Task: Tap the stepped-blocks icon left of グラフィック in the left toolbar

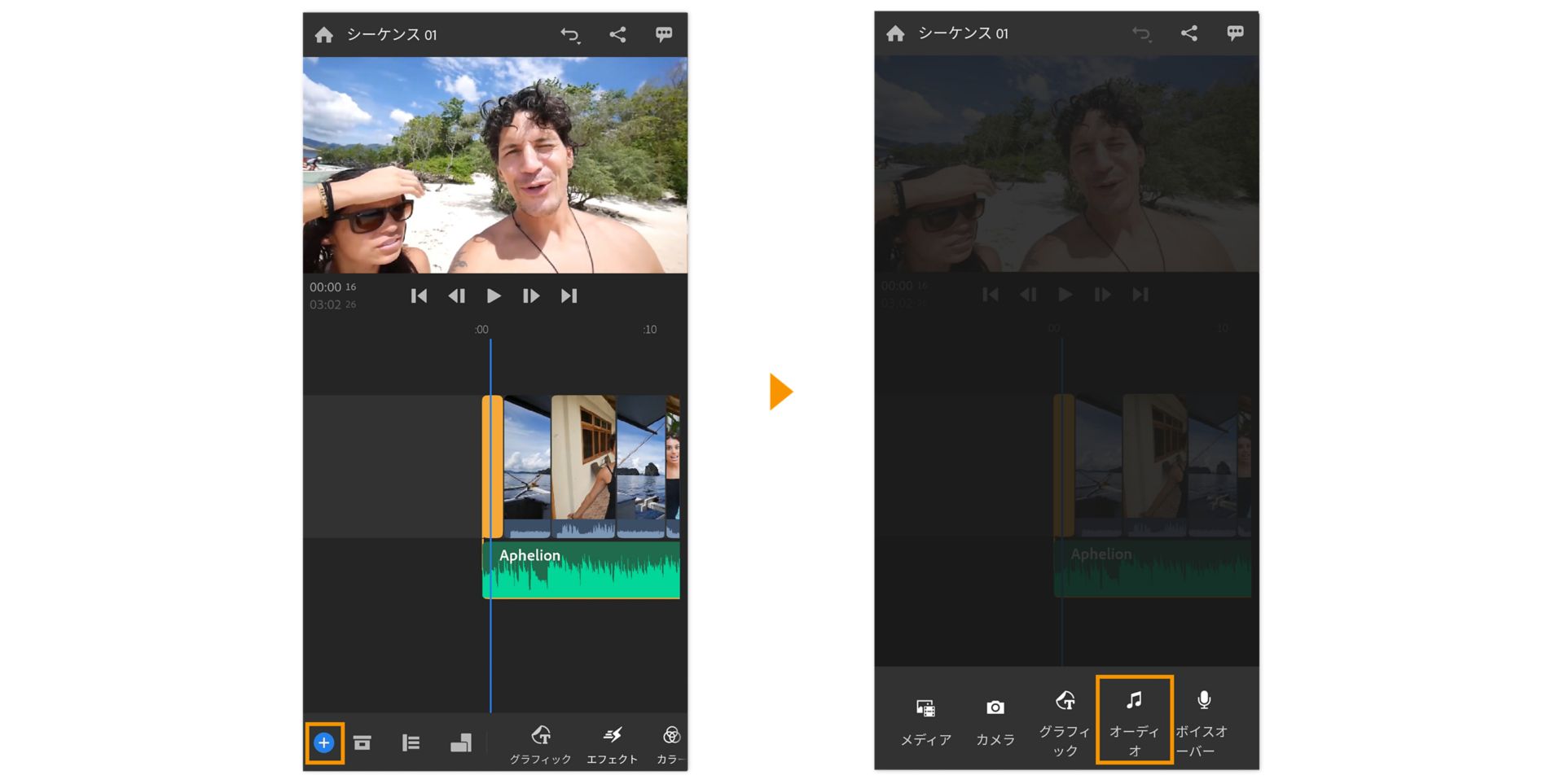Action: coord(461,742)
